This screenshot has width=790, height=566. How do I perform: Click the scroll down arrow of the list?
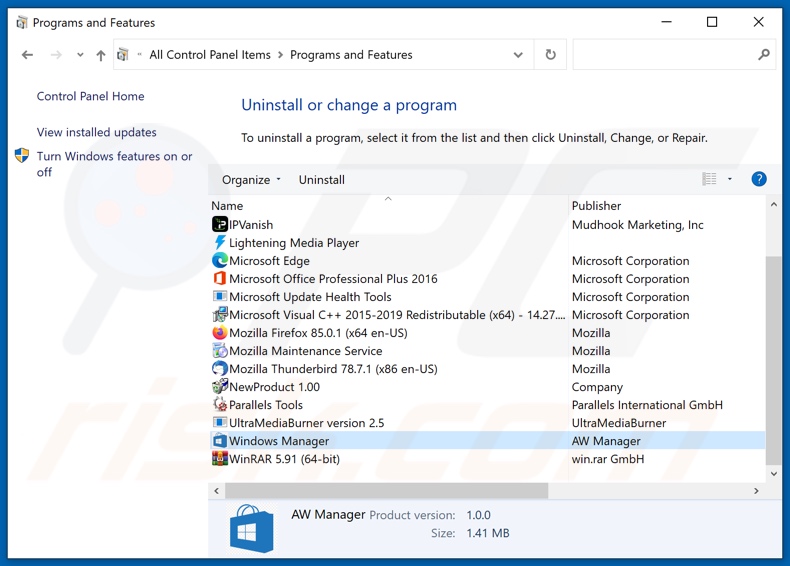[773, 474]
